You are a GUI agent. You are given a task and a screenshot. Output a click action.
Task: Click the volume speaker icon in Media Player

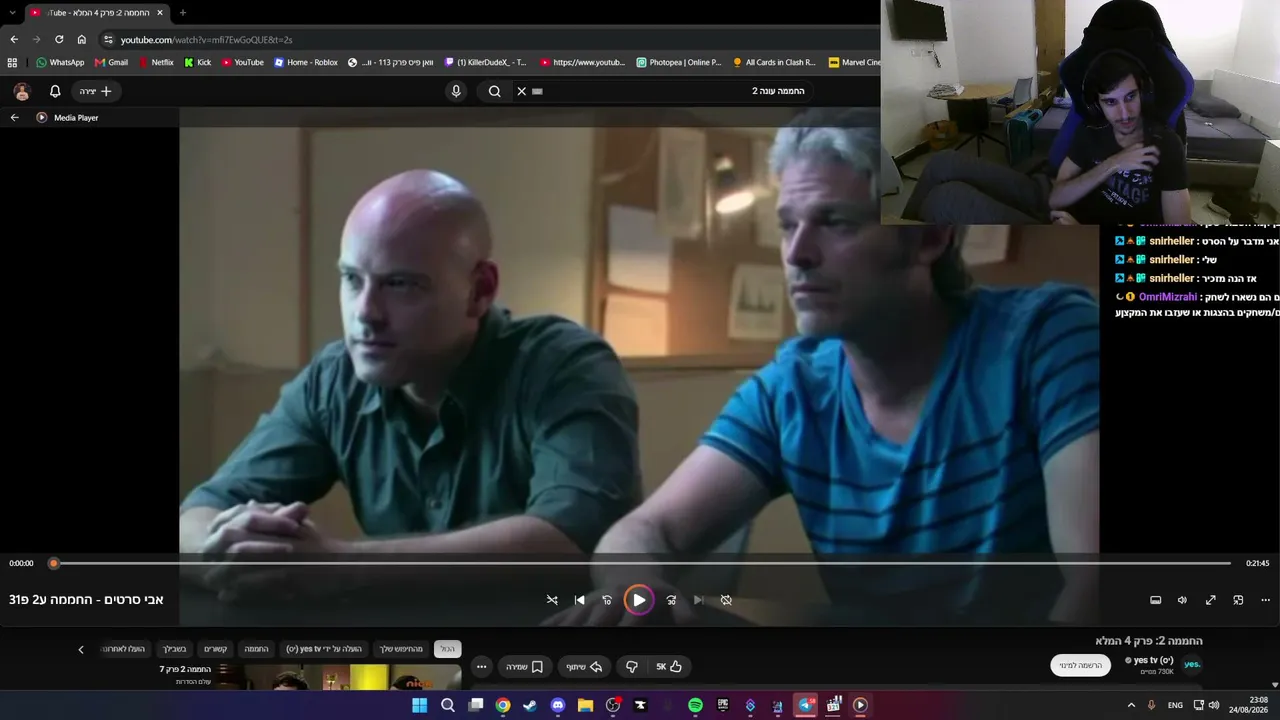(1182, 600)
